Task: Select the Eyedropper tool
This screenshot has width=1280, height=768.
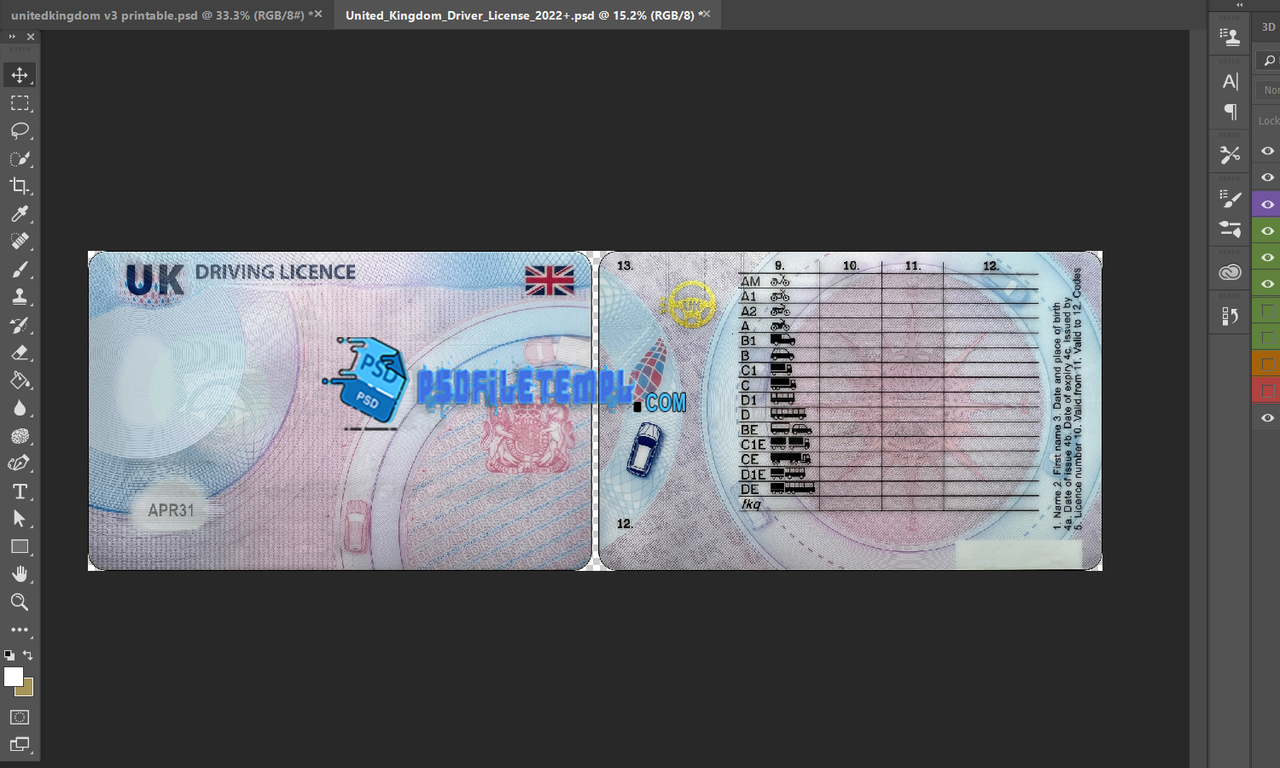Action: [20, 214]
